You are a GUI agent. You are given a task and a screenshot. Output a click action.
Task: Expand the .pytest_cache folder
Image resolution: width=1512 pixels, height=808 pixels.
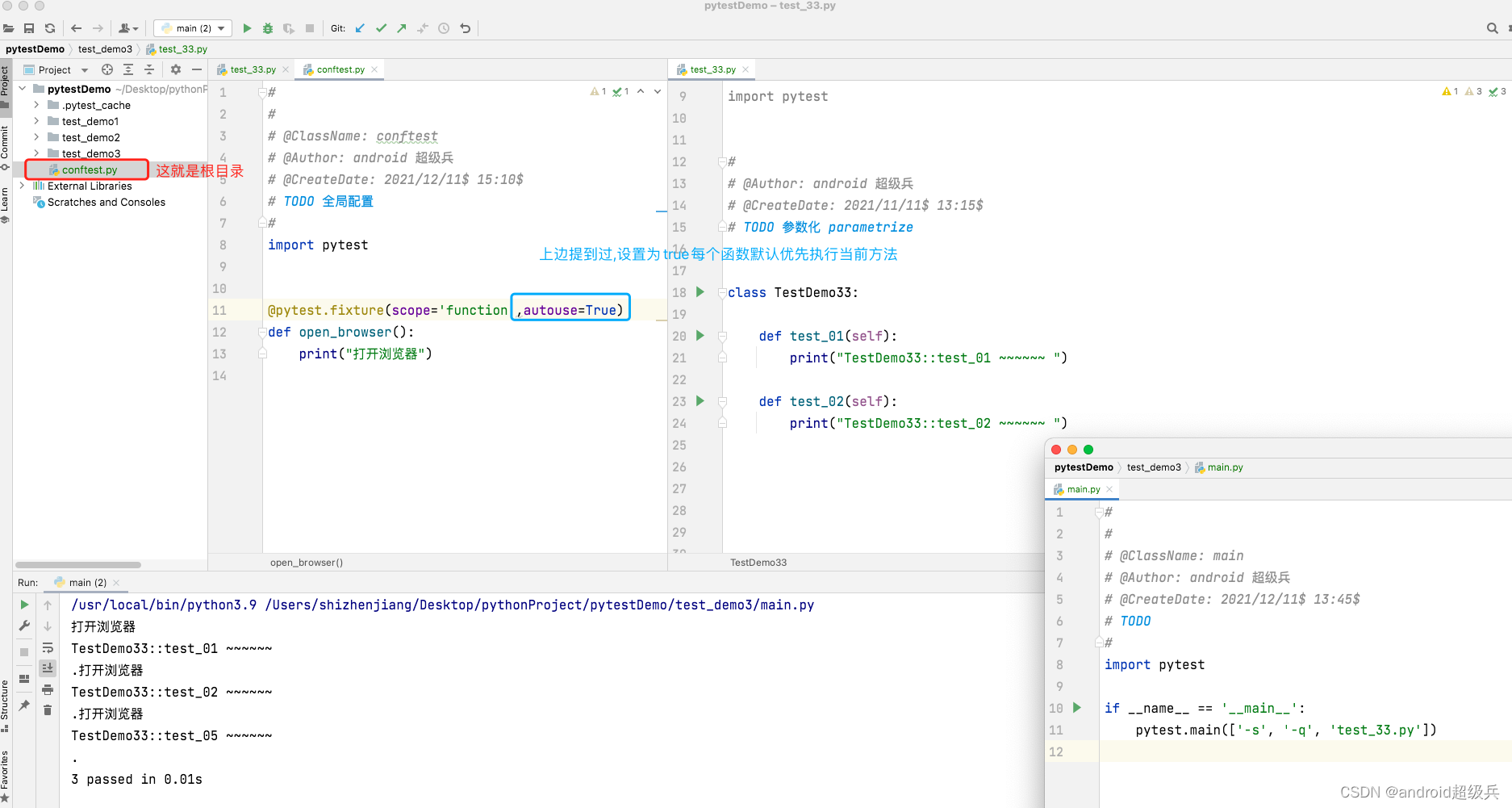(36, 105)
